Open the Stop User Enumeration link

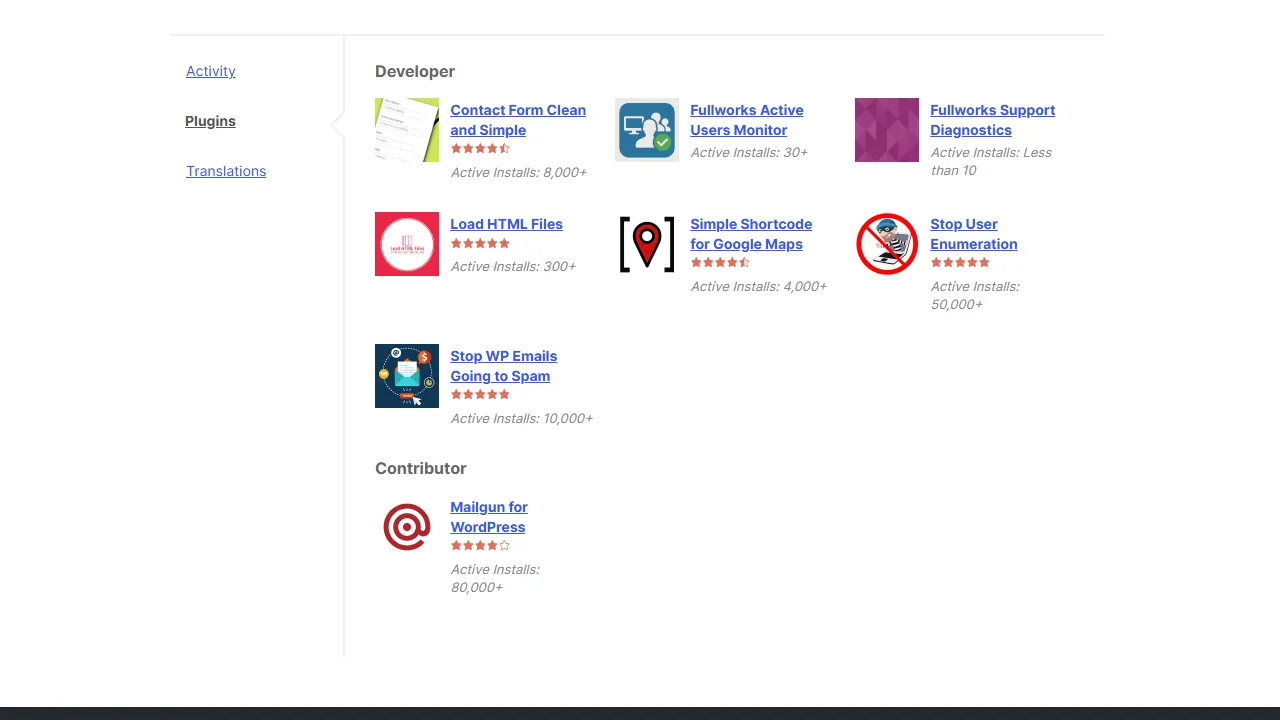coord(974,234)
